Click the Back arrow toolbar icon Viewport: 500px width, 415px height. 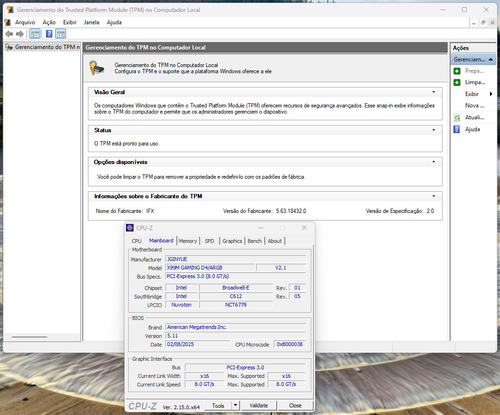click(9, 34)
